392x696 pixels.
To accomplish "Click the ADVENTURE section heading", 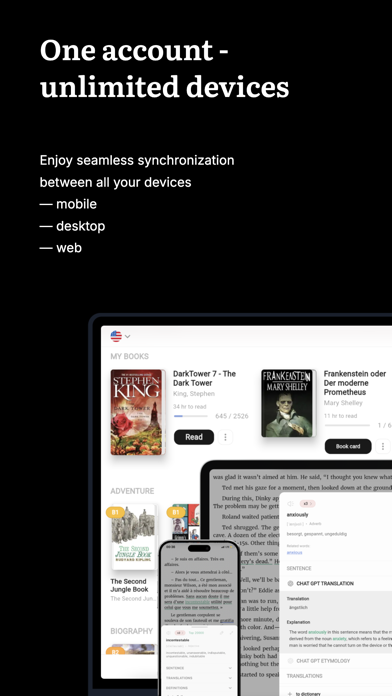I will (132, 491).
